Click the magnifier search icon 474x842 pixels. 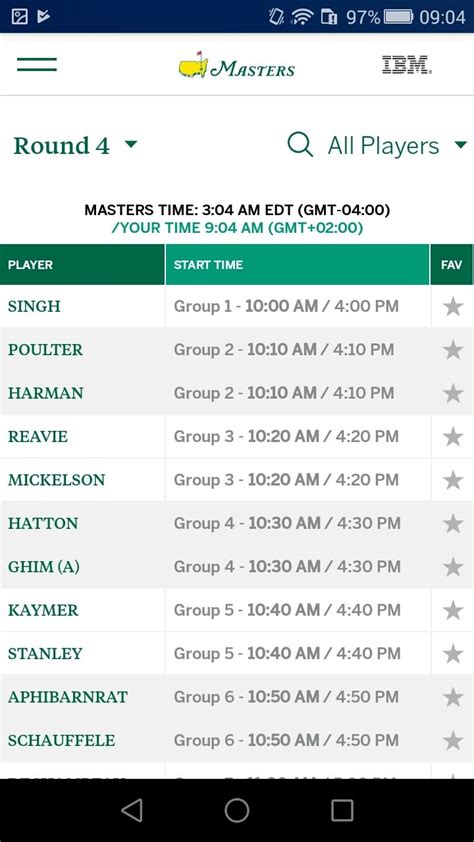click(300, 144)
